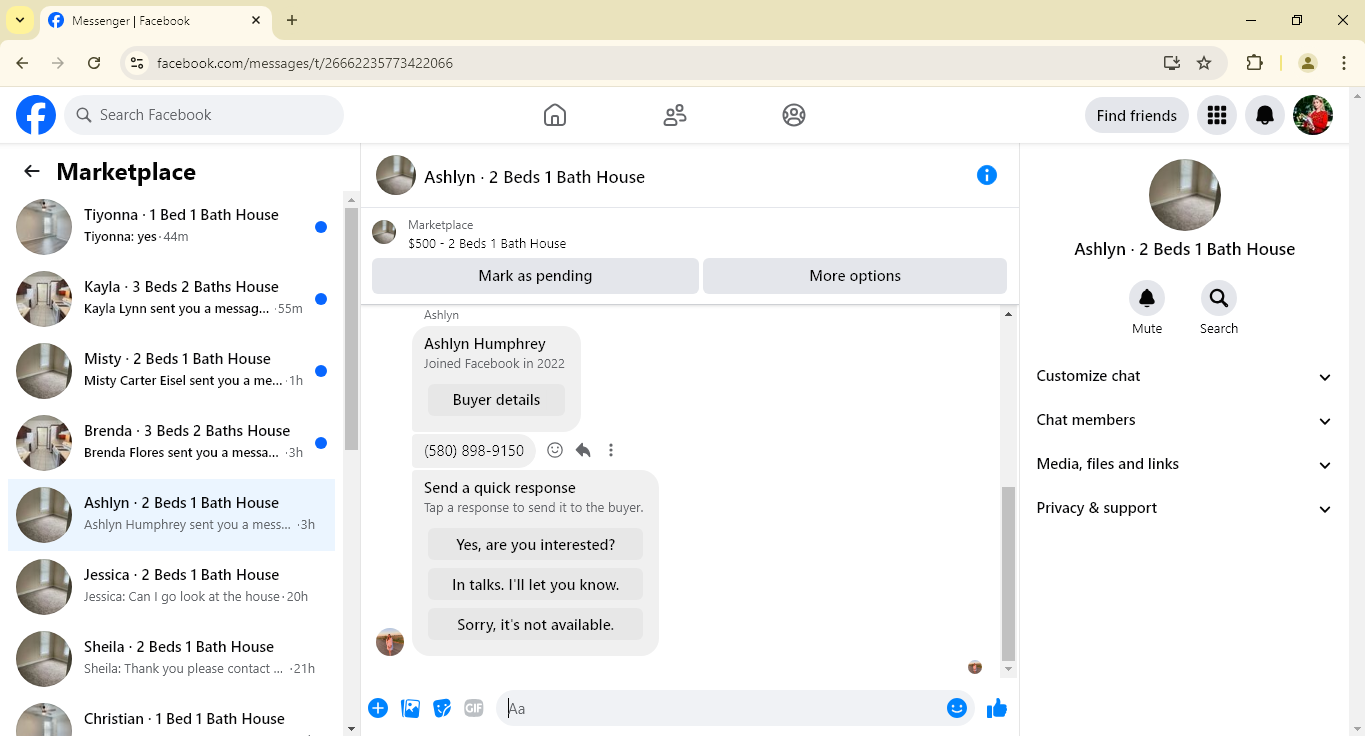1365x736 pixels.
Task: Mute the Ashlyn conversation
Action: pyautogui.click(x=1147, y=298)
